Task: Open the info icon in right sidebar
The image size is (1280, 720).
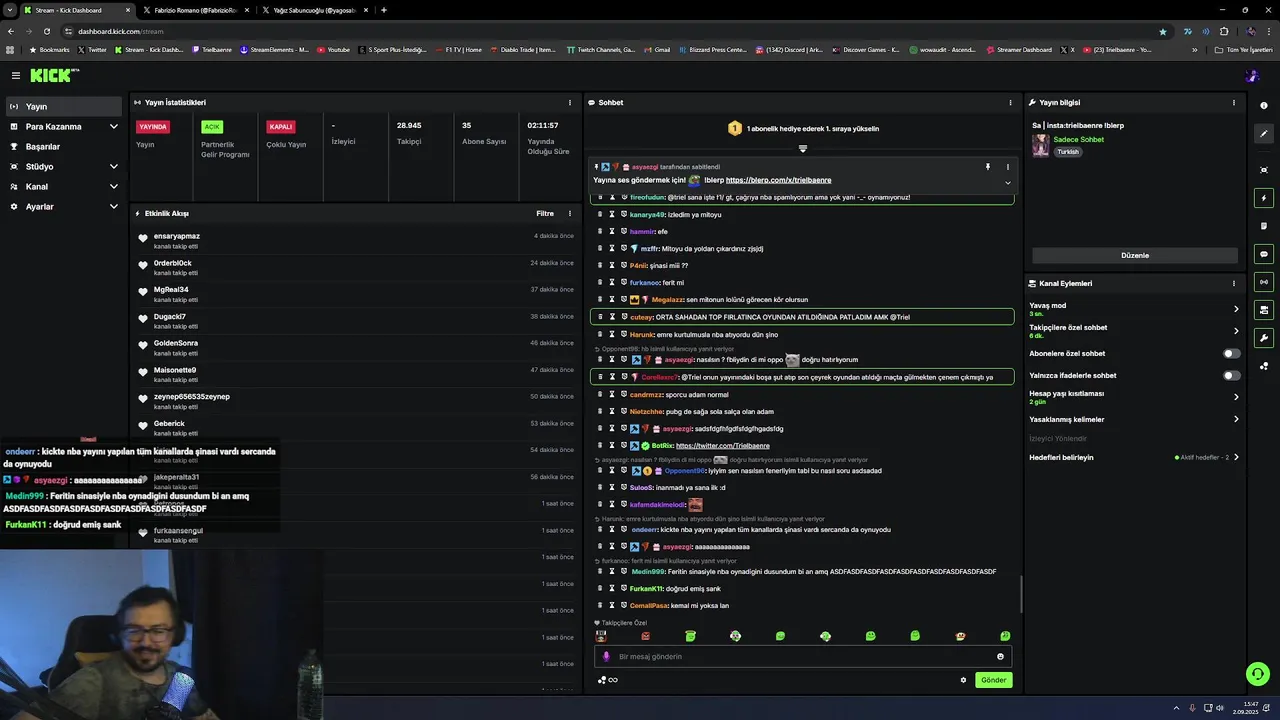Action: tap(1264, 105)
